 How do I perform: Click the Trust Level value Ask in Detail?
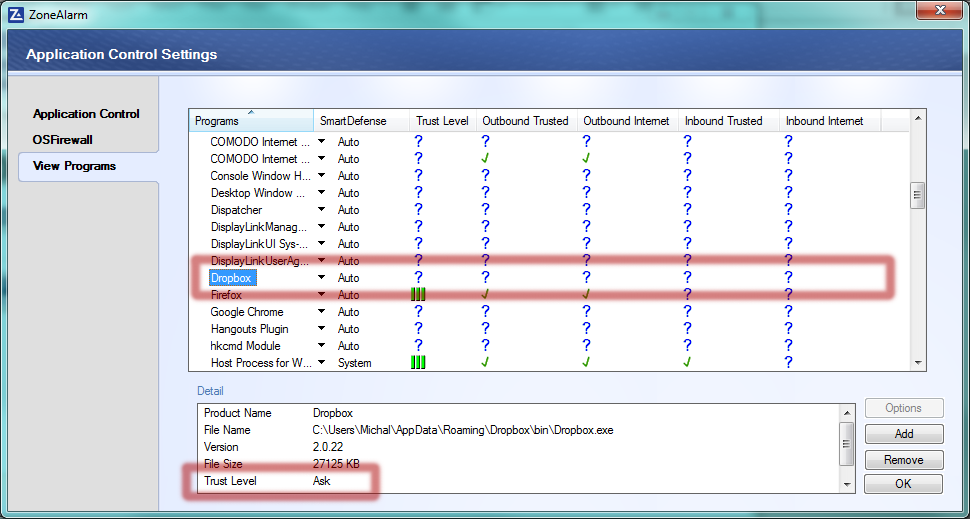click(x=322, y=481)
